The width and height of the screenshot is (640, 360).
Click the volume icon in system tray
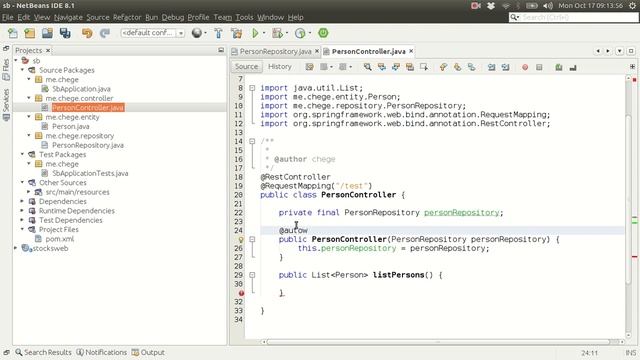[x=548, y=6]
